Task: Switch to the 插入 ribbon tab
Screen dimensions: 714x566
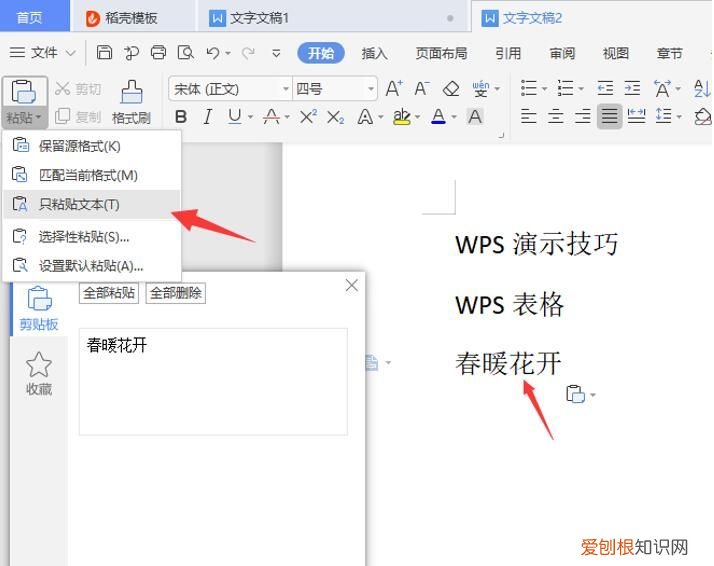Action: point(375,53)
